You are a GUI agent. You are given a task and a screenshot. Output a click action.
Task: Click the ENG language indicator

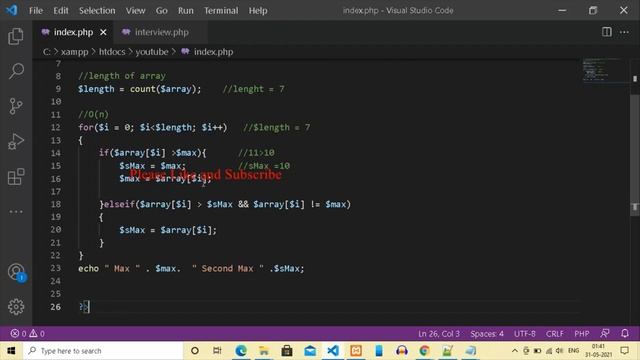[573, 351]
